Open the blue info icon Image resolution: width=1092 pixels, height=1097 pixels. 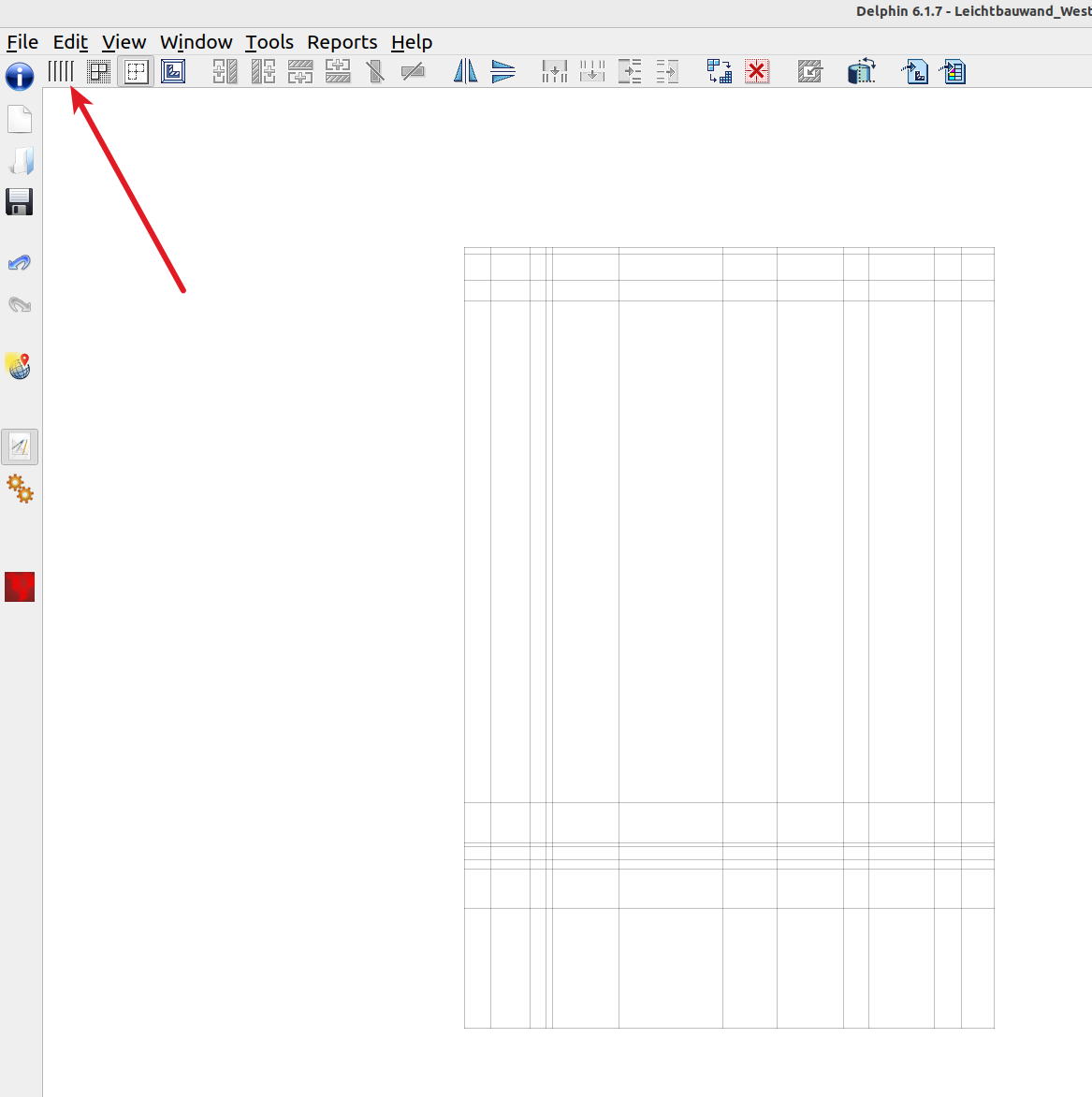point(20,76)
